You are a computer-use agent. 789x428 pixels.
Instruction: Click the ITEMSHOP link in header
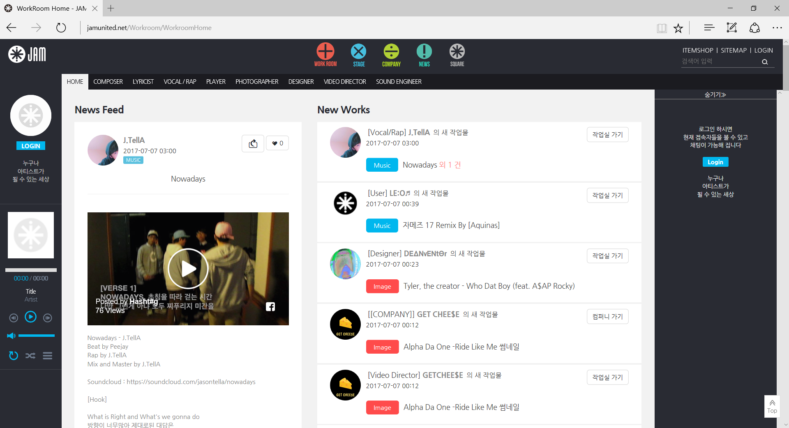pyautogui.click(x=697, y=49)
